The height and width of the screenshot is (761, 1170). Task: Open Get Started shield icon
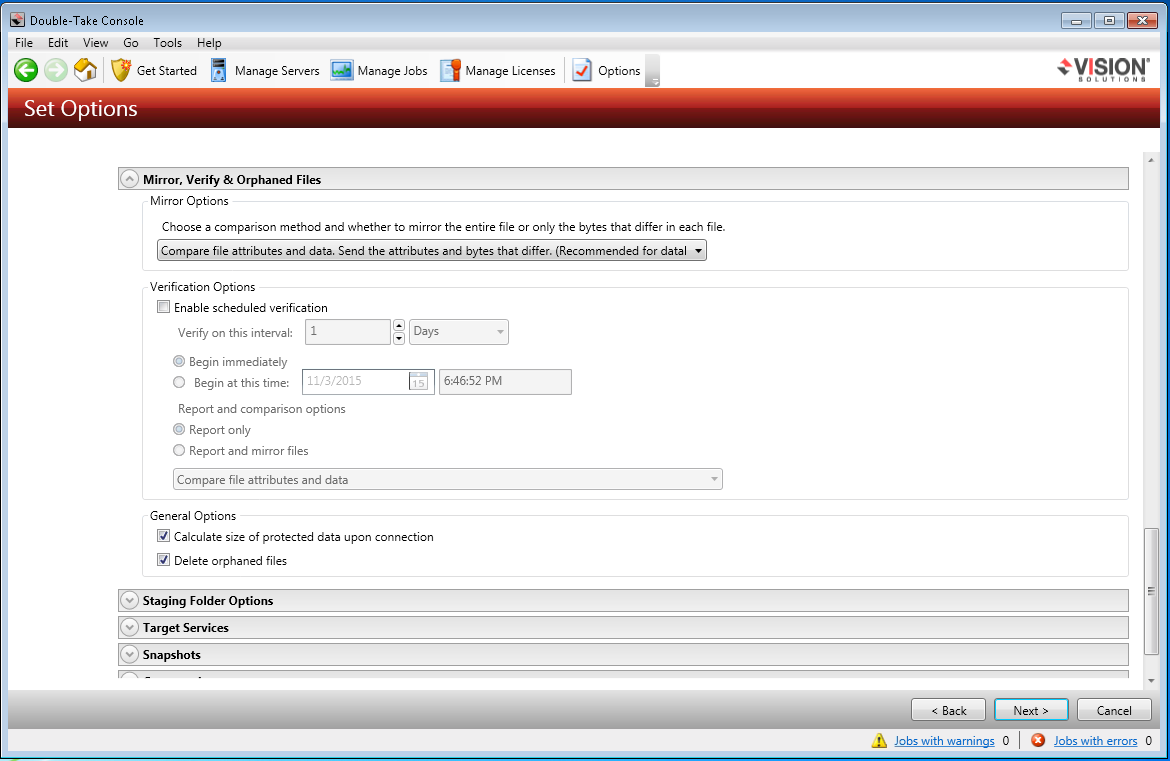pyautogui.click(x=121, y=70)
